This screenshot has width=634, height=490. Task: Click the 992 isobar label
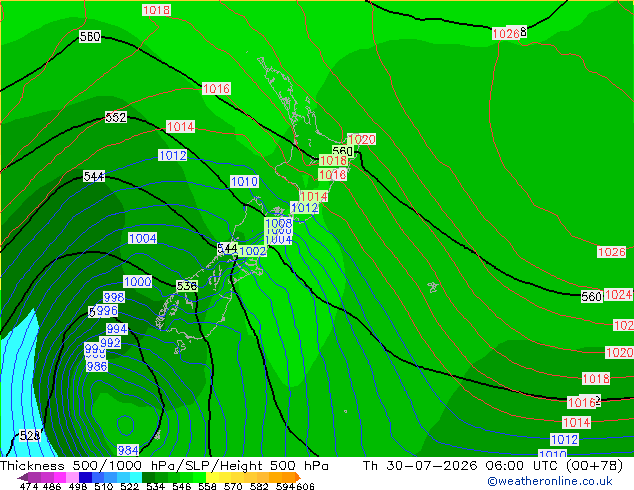110,342
